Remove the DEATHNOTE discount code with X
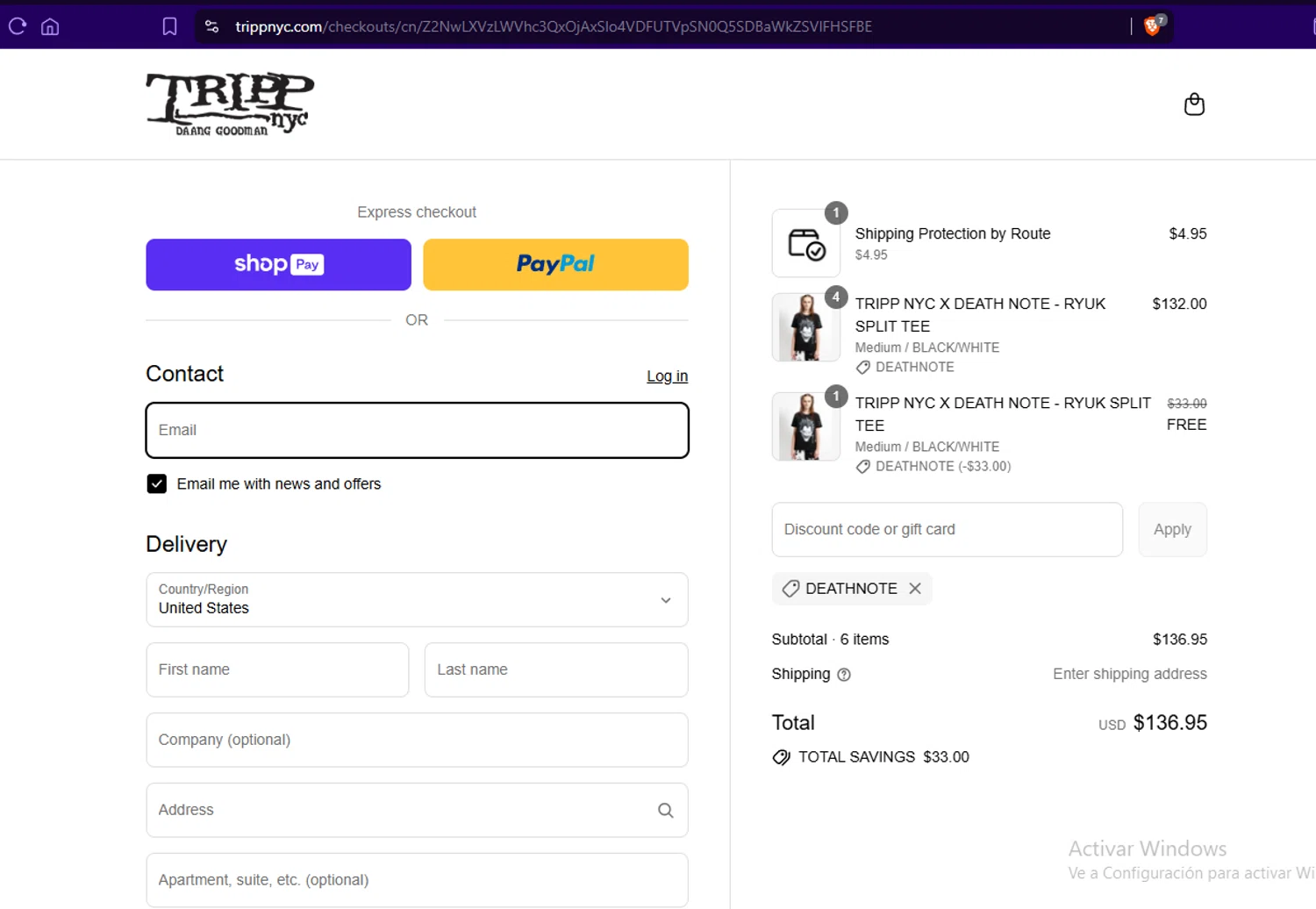Image resolution: width=1316 pixels, height=909 pixels. pyautogui.click(x=915, y=589)
